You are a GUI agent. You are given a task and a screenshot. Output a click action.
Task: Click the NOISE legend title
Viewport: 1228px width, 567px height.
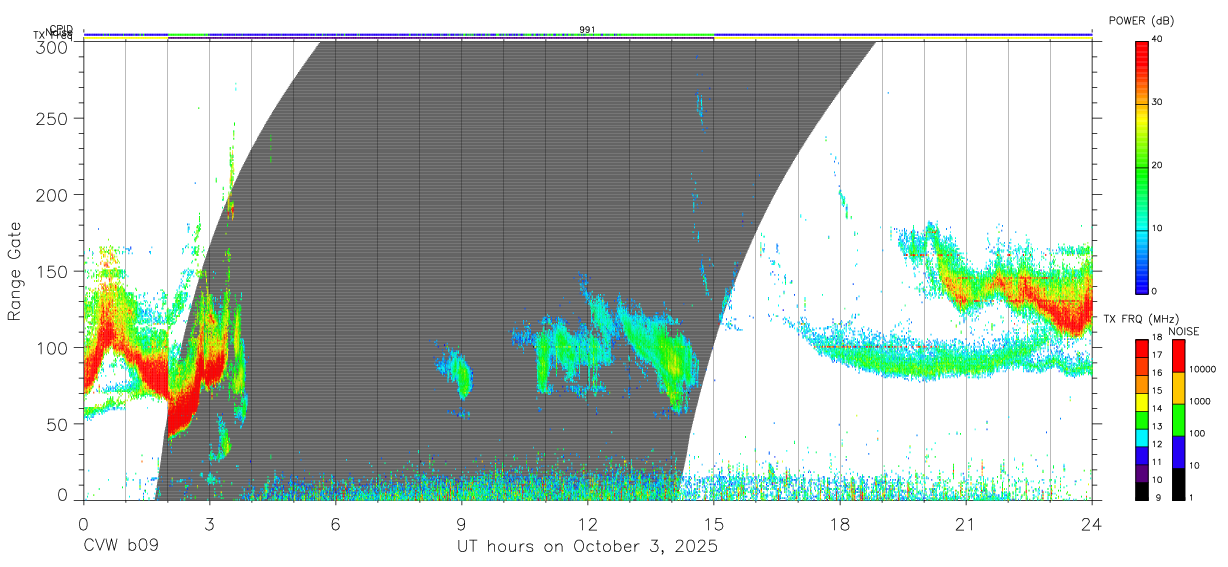coord(1183,331)
